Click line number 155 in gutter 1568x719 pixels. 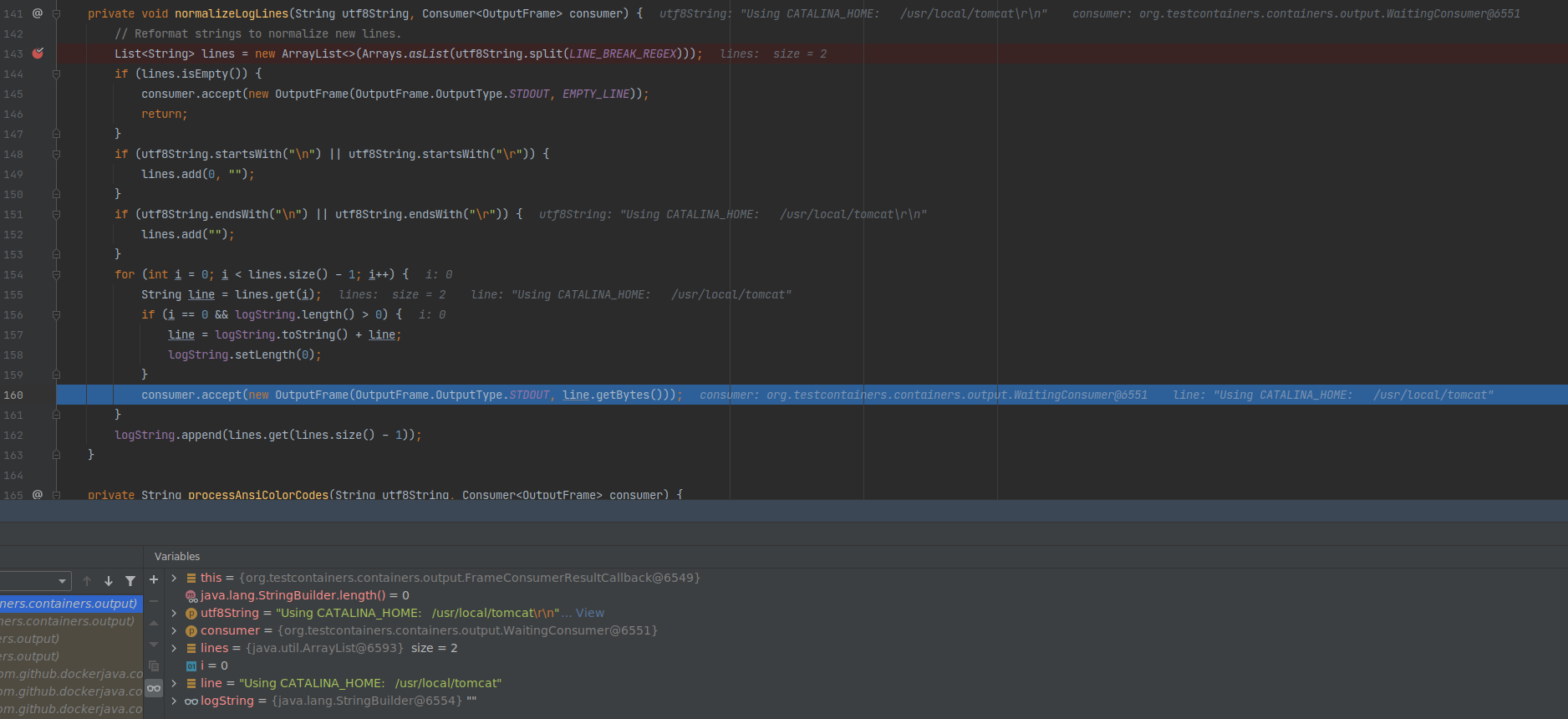[x=13, y=294]
